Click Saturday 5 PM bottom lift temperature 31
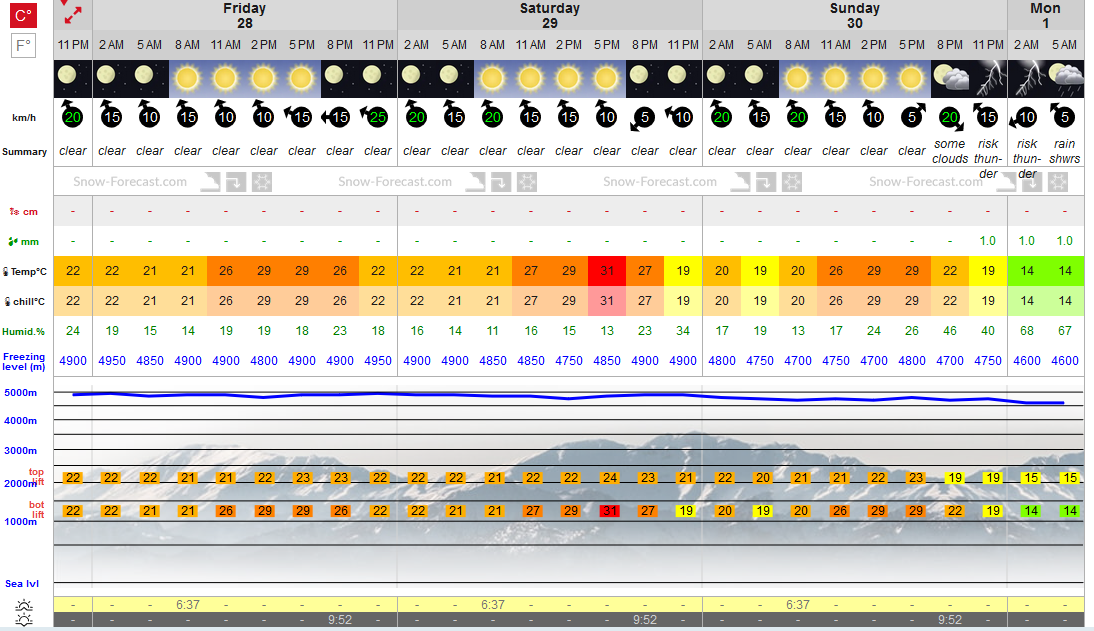This screenshot has height=631, width=1094. pyautogui.click(x=610, y=511)
